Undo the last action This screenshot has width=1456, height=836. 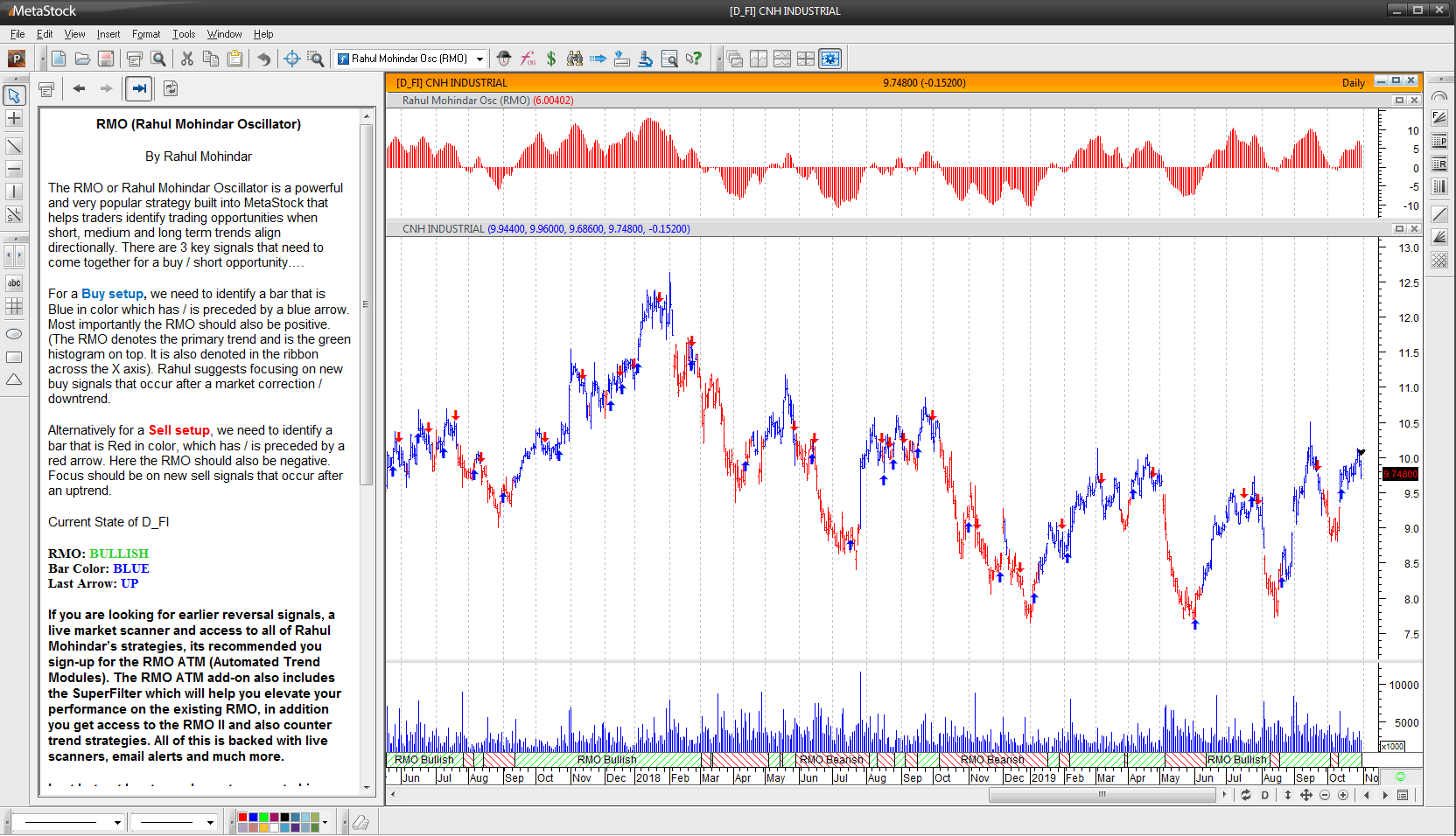click(263, 59)
